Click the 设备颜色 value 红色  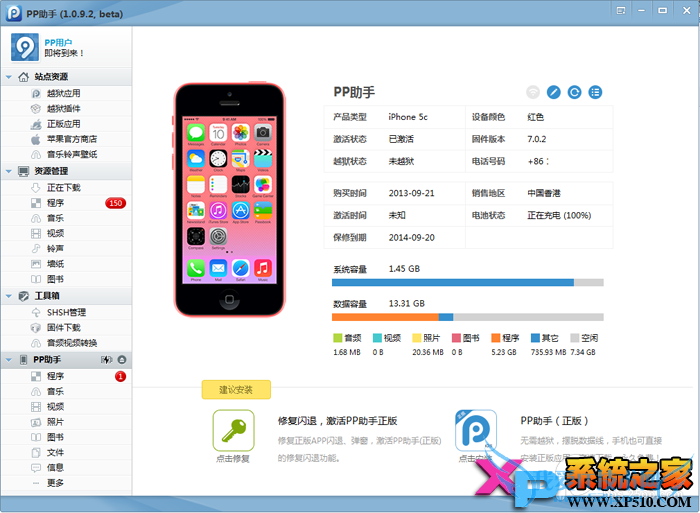(x=535, y=117)
